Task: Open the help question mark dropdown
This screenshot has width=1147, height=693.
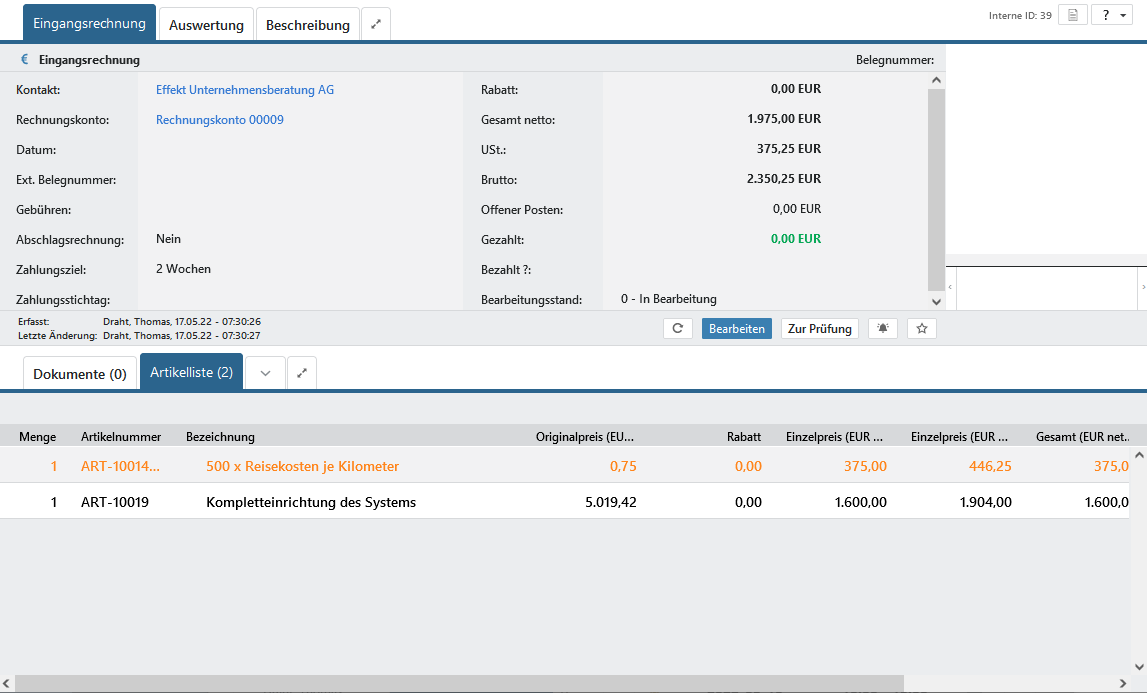Action: [1111, 15]
